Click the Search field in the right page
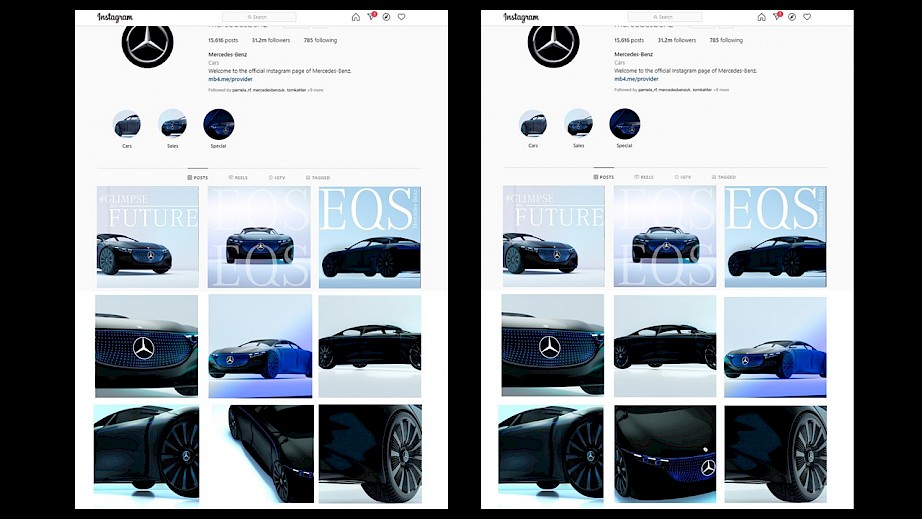Screen dimensions: 922x519 pyautogui.click(x=665, y=17)
